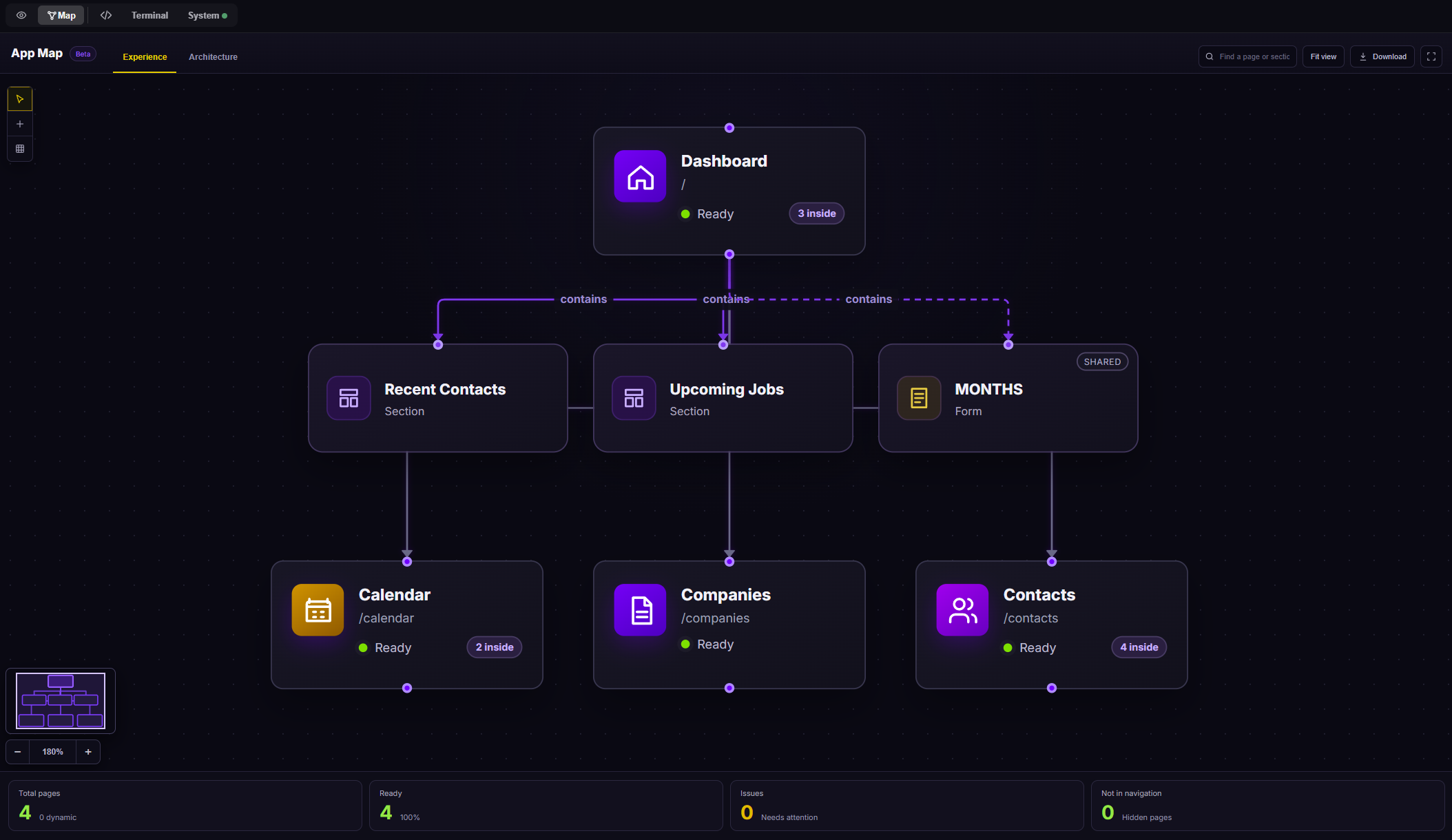Select the Experience tab
The image size is (1452, 840).
(x=145, y=57)
